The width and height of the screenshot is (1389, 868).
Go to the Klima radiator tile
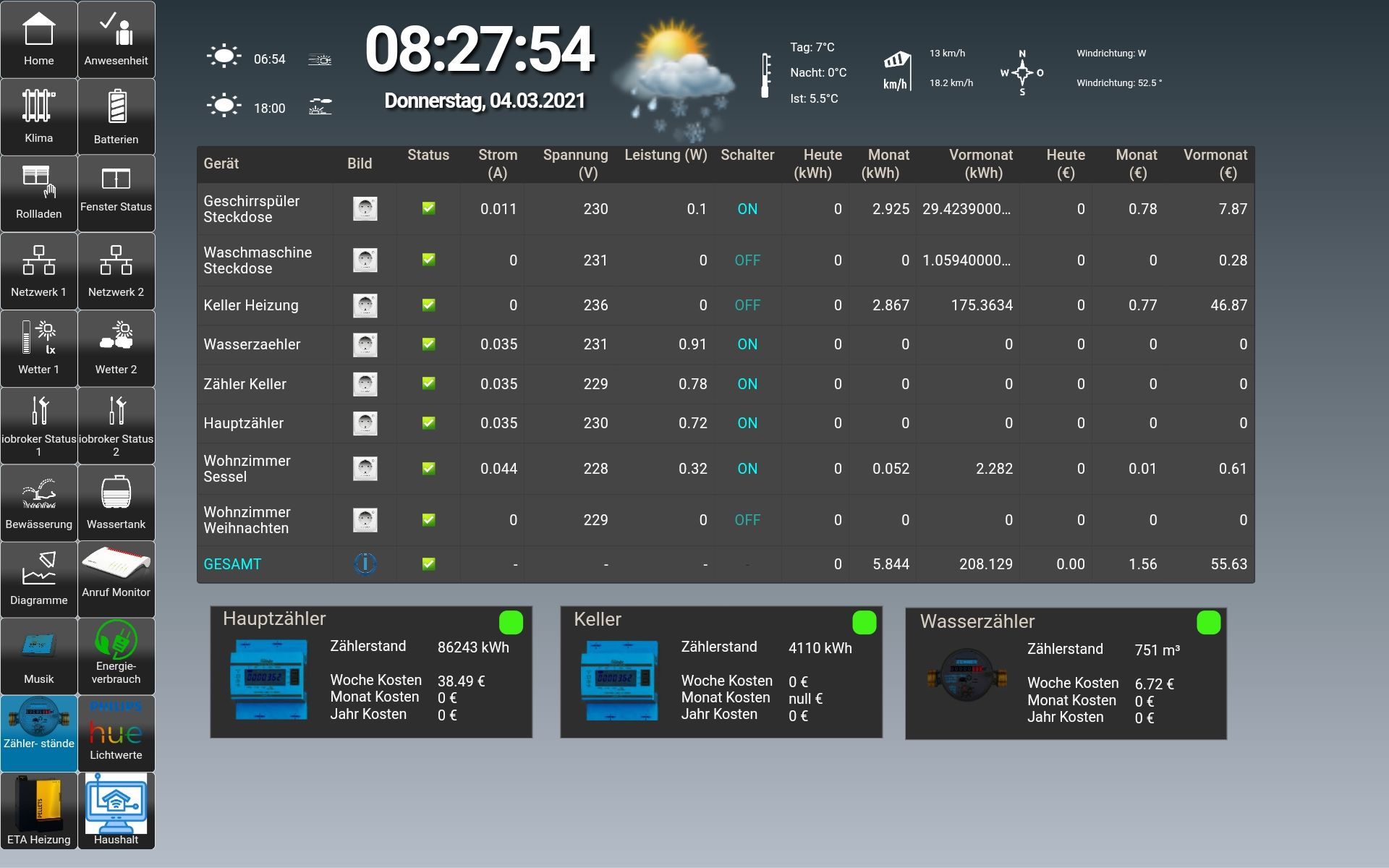[39, 117]
